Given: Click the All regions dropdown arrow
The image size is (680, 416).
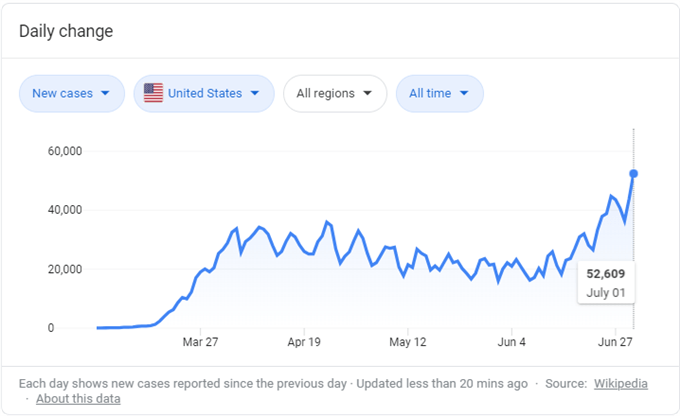Looking at the screenshot, I should [x=367, y=93].
